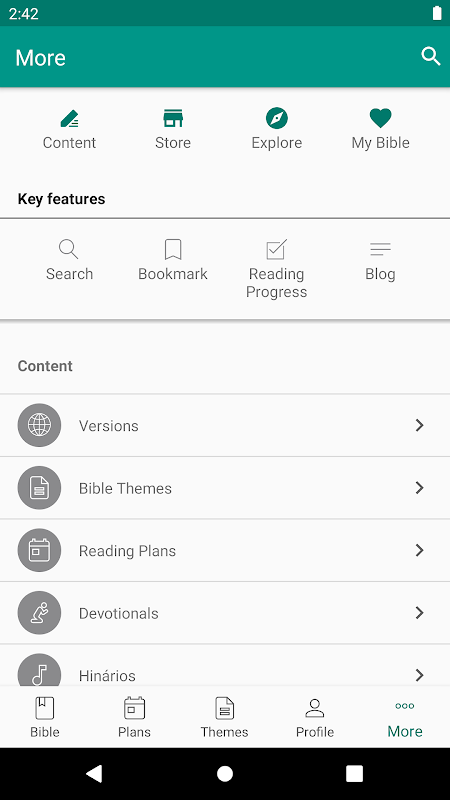Switch to the Themes tab
The width and height of the screenshot is (450, 800).
point(224,717)
